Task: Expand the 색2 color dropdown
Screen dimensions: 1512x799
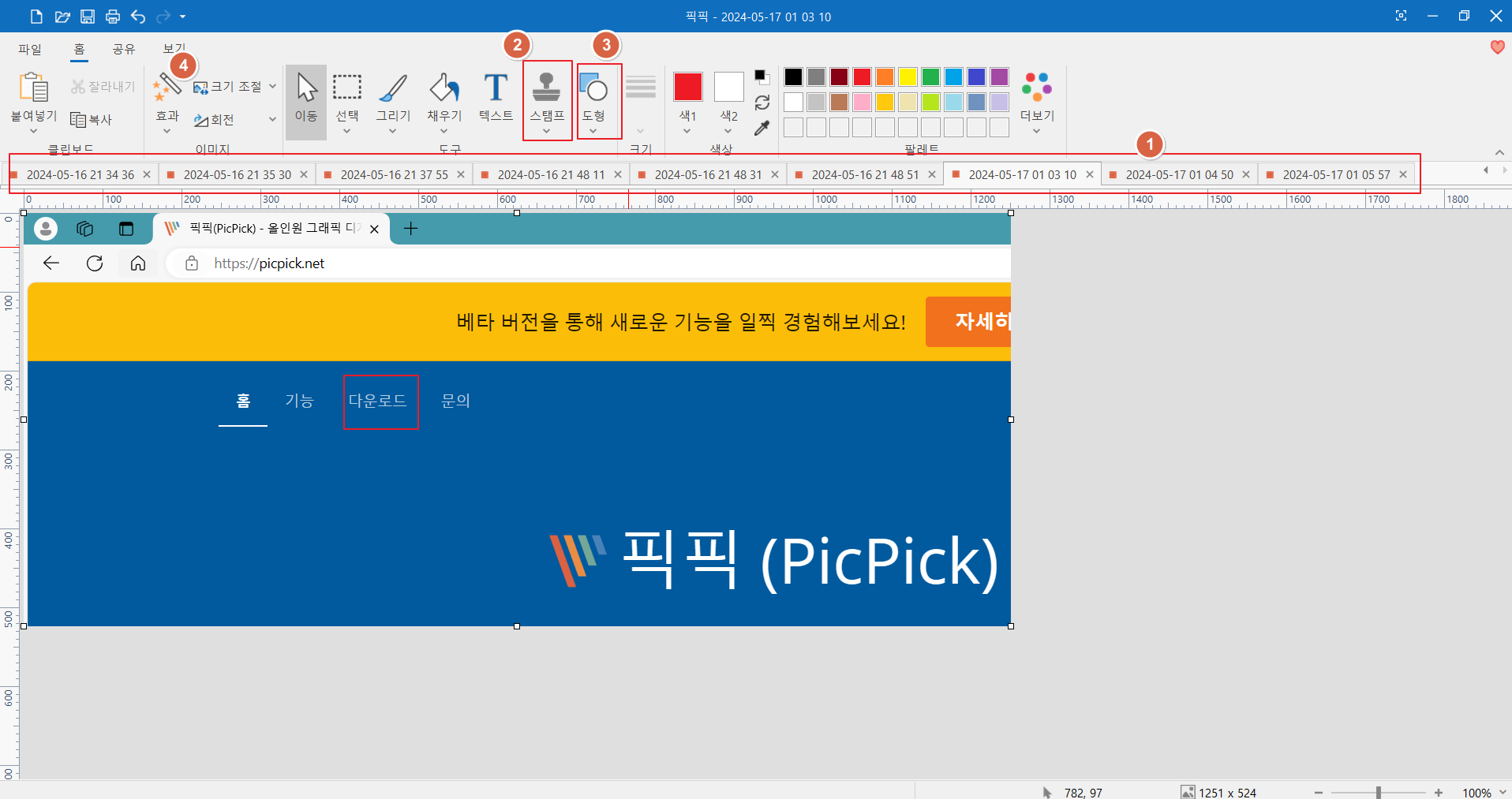Action: coord(728,131)
